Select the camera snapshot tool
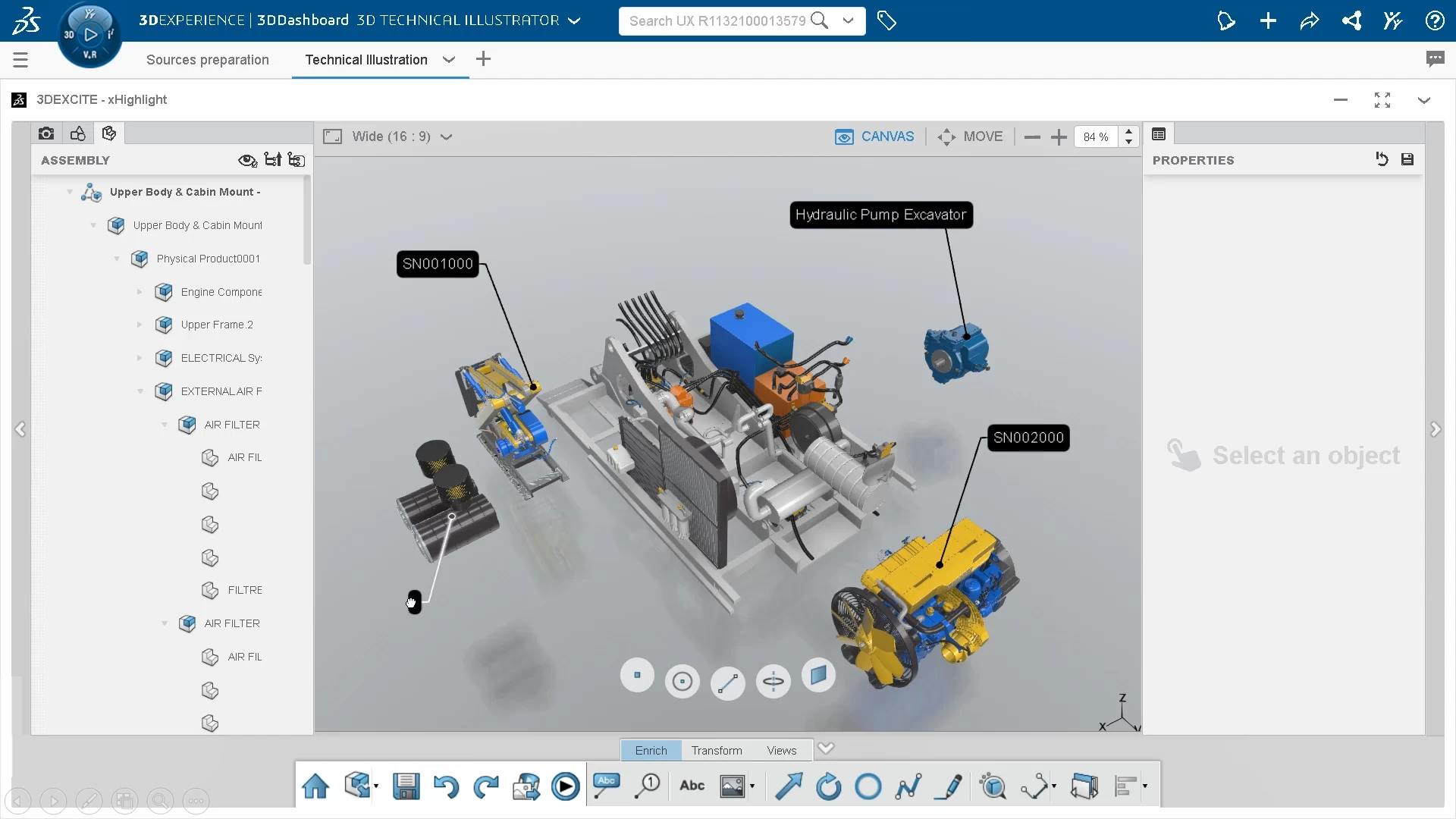 point(46,133)
